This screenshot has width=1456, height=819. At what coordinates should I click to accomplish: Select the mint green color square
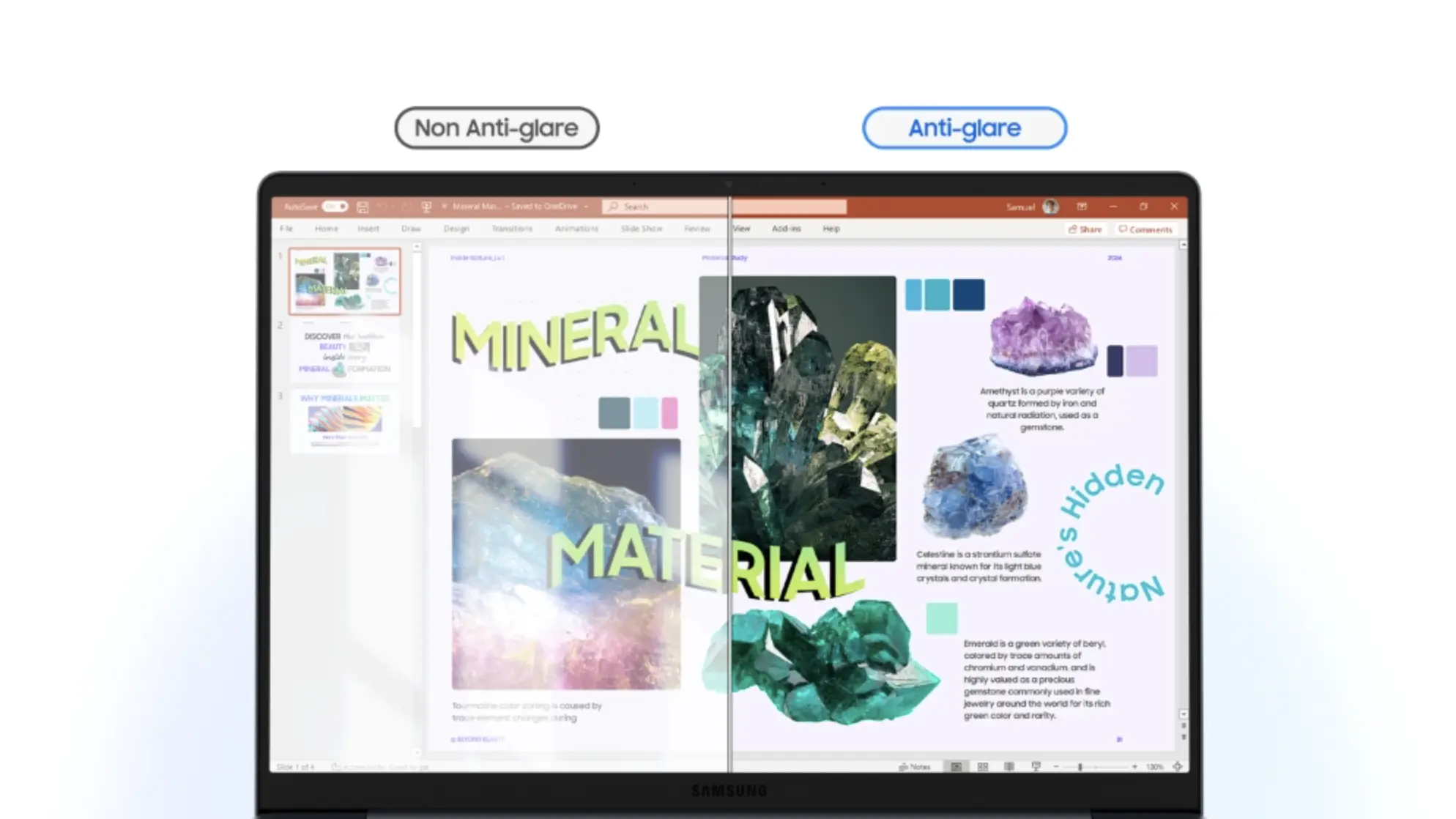point(941,618)
